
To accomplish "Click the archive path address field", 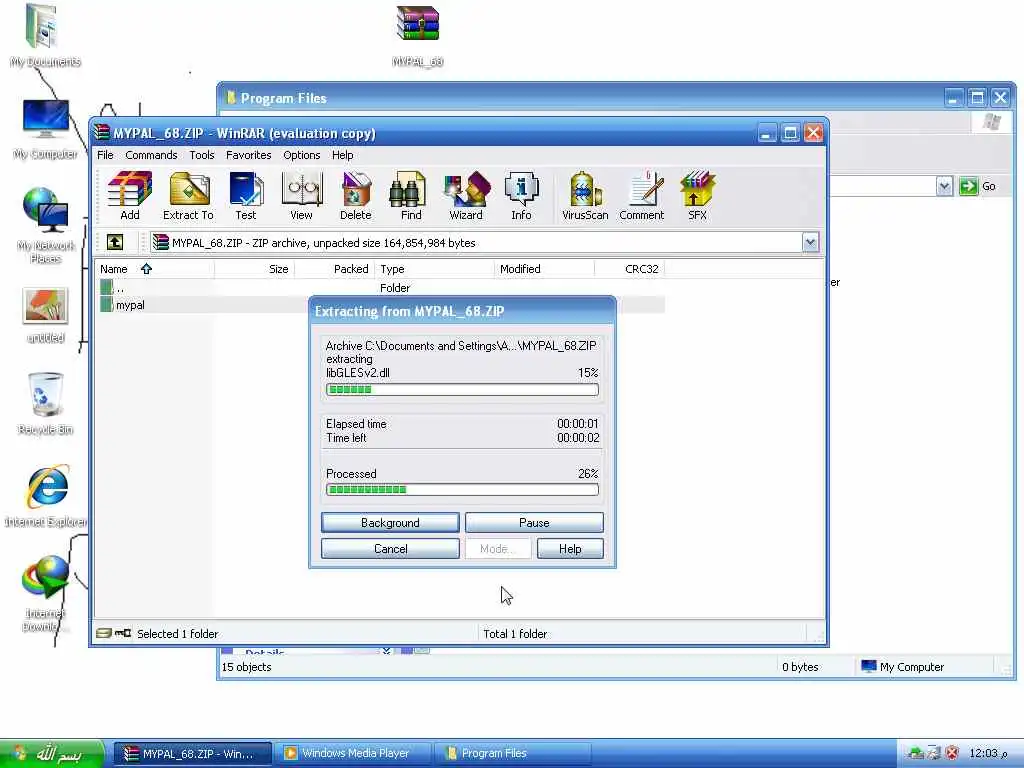I will pyautogui.click(x=477, y=242).
